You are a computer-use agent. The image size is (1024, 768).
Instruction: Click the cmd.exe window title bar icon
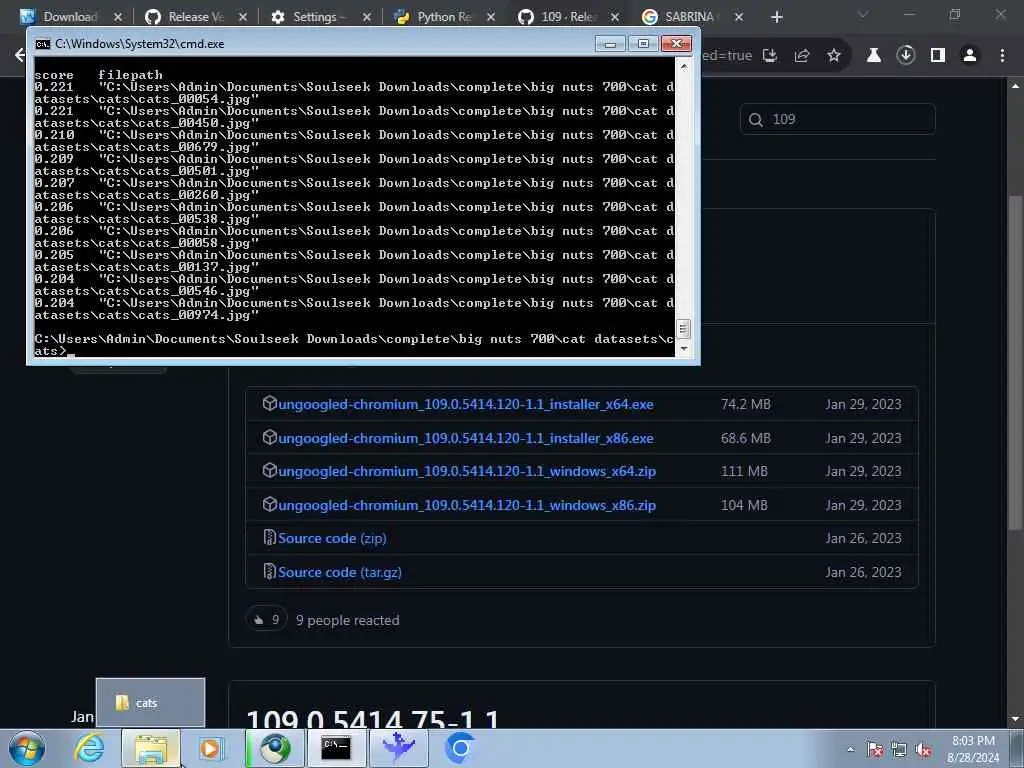42,44
